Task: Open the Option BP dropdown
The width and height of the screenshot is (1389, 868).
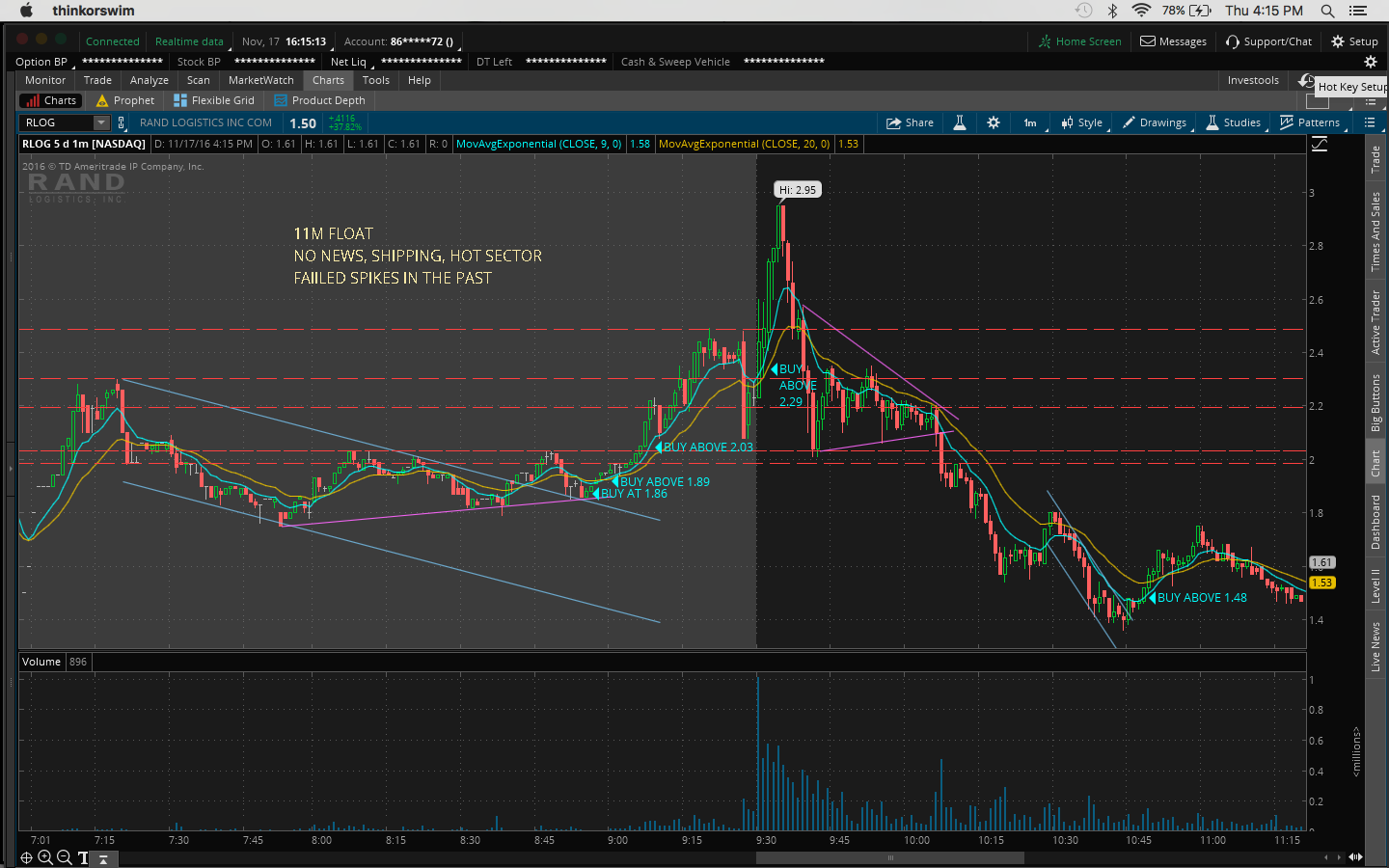Action: tap(43, 62)
